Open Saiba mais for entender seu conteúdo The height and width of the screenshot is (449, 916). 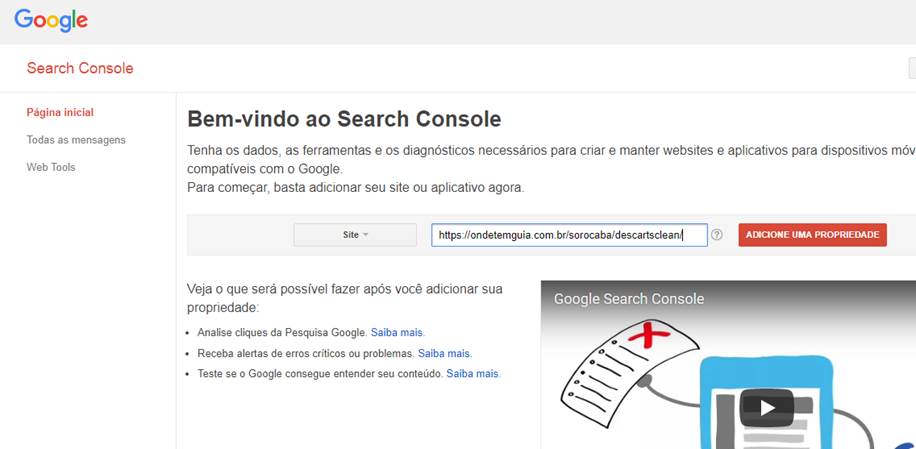473,374
